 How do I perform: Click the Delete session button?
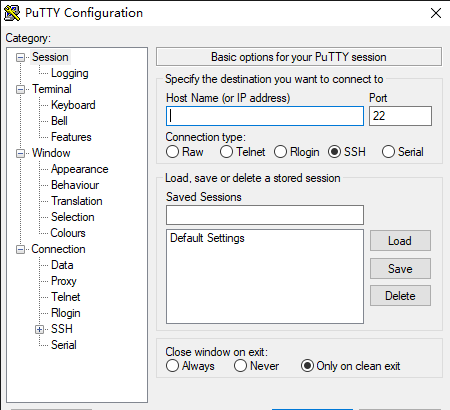click(x=400, y=296)
